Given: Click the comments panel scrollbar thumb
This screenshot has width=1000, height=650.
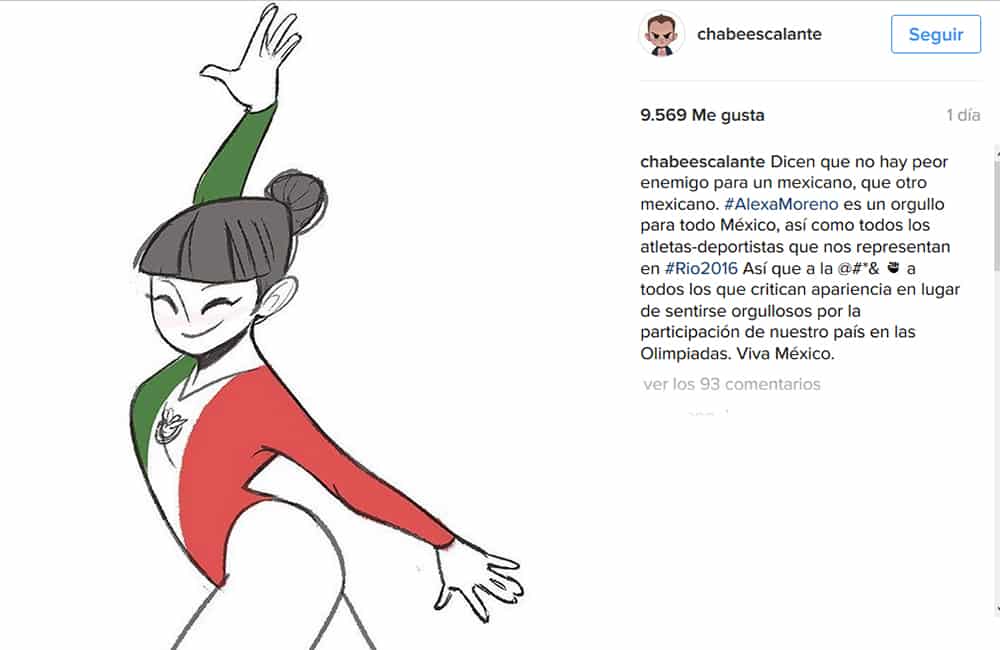Looking at the screenshot, I should [997, 214].
